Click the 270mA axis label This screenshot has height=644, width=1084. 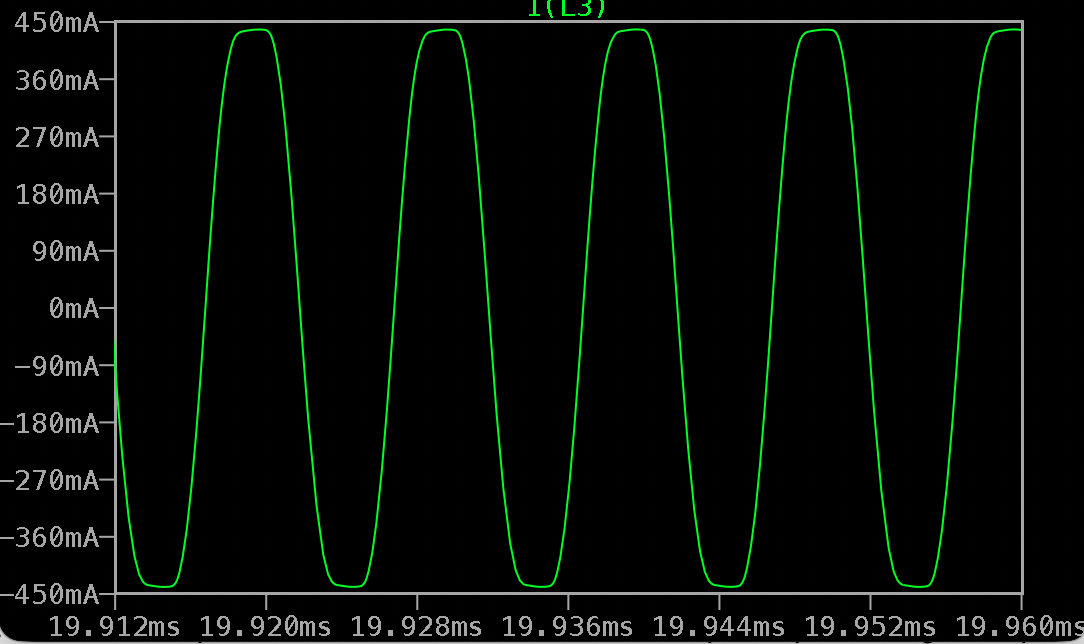coord(57,138)
